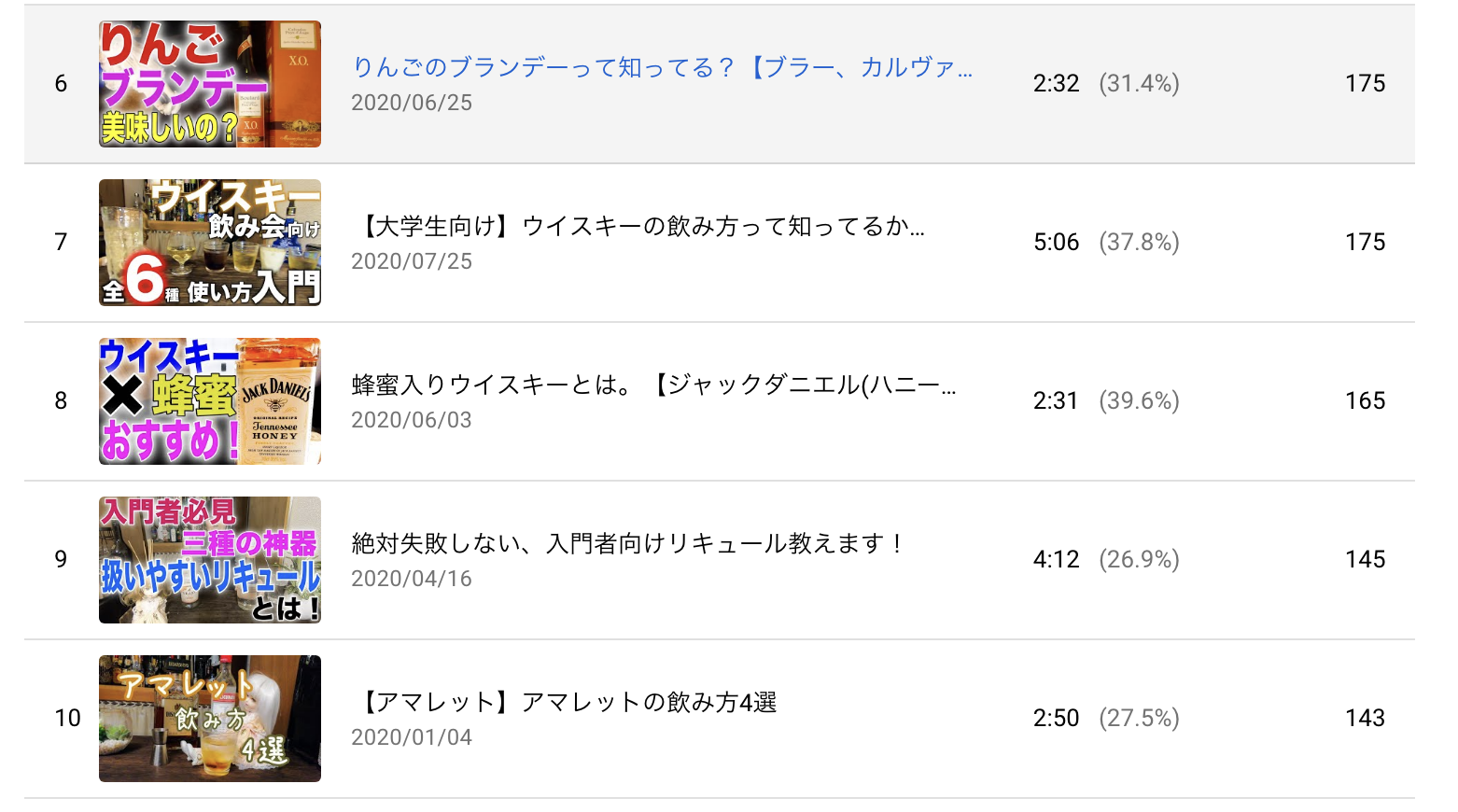Click the Jack Daniel's honey whisky thumbnail
Viewport: 1458px width, 812px height.
point(210,401)
